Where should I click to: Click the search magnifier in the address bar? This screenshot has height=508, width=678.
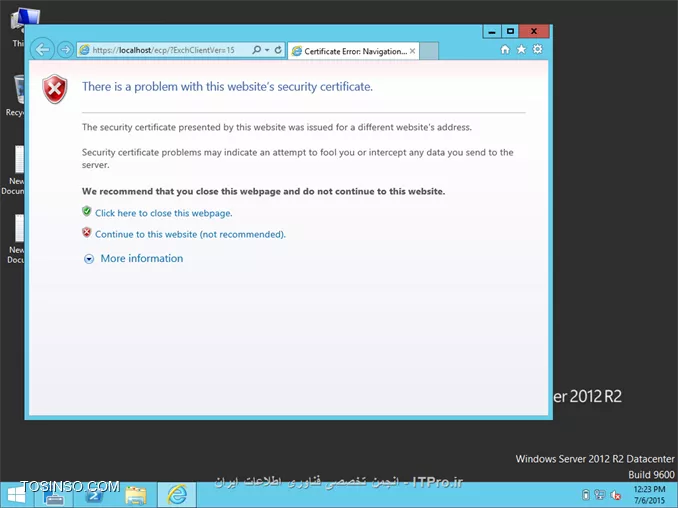click(x=256, y=50)
